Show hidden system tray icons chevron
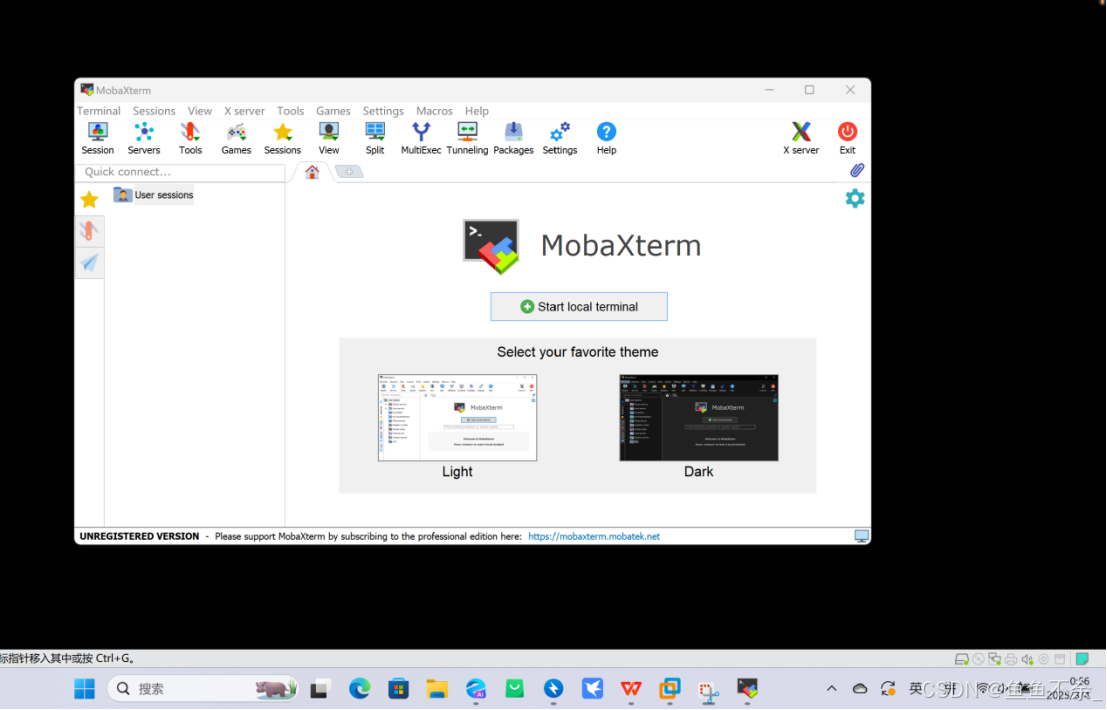 pos(832,689)
